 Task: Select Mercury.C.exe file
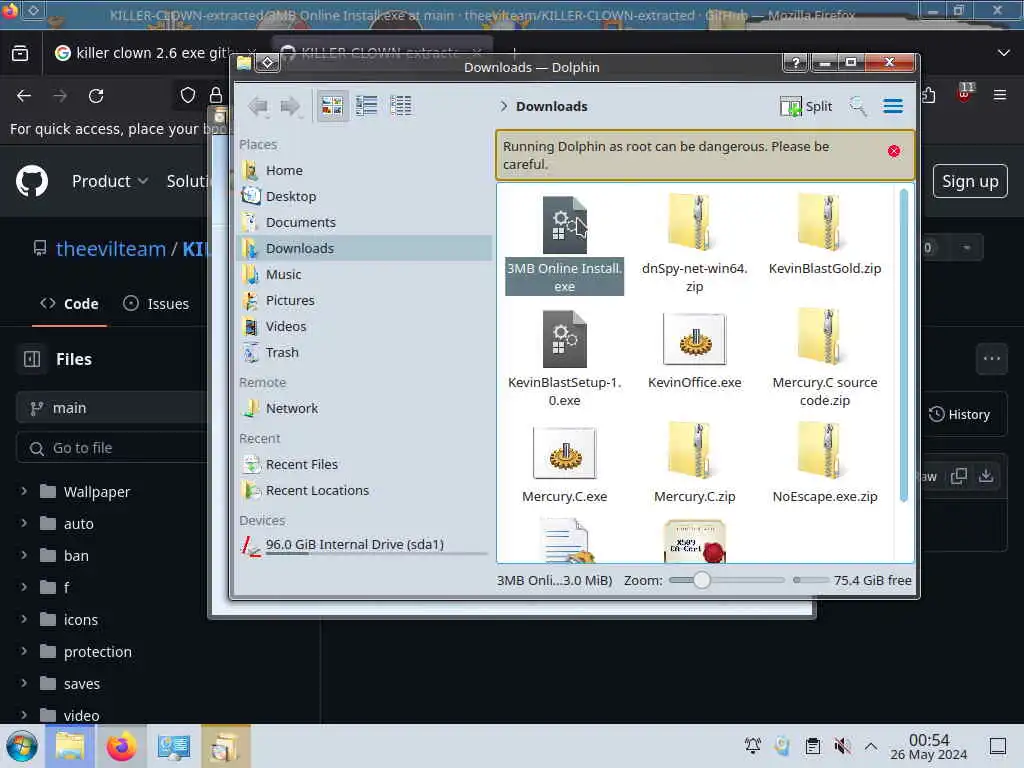(x=564, y=464)
